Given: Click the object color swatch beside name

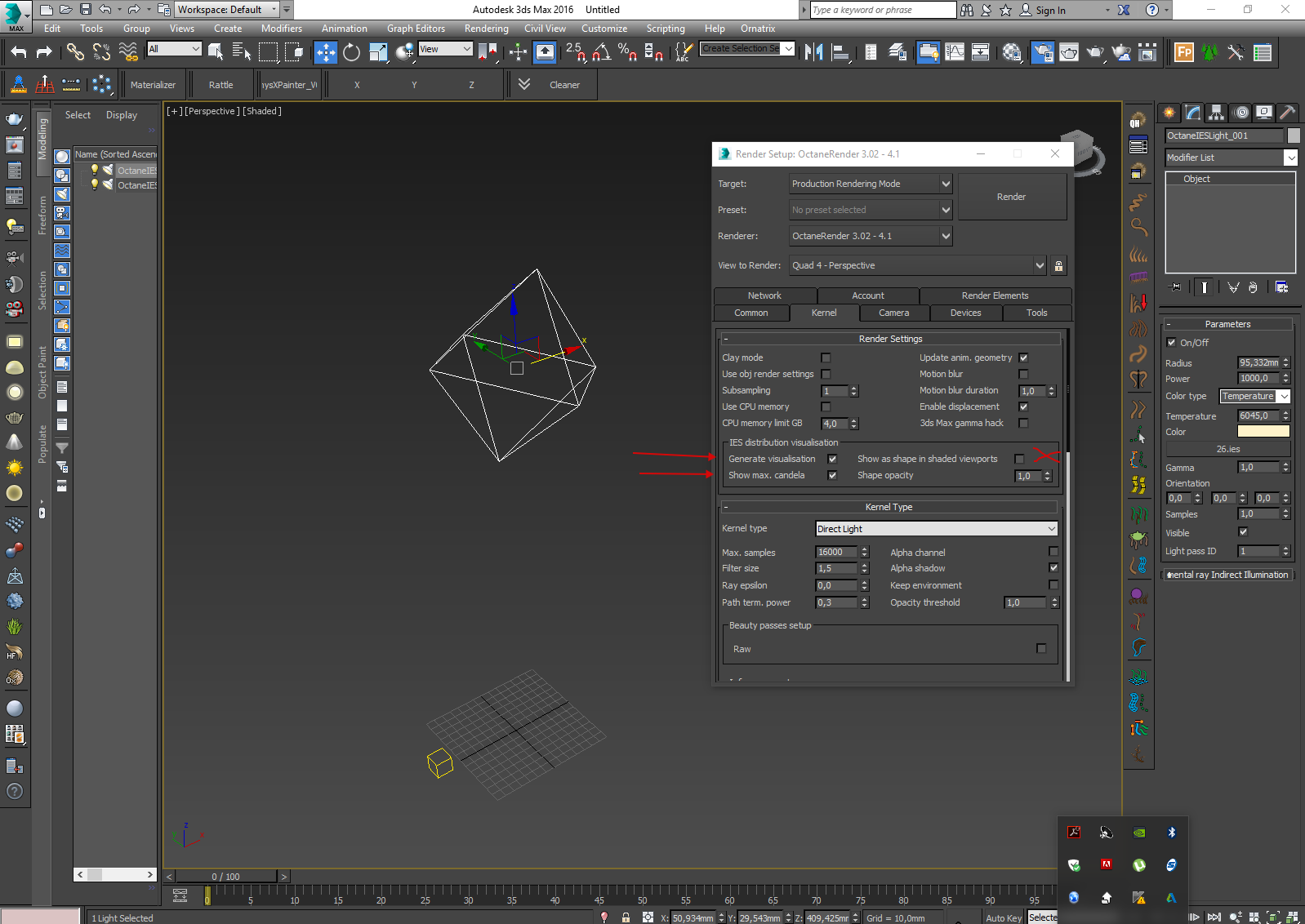Looking at the screenshot, I should point(1294,135).
